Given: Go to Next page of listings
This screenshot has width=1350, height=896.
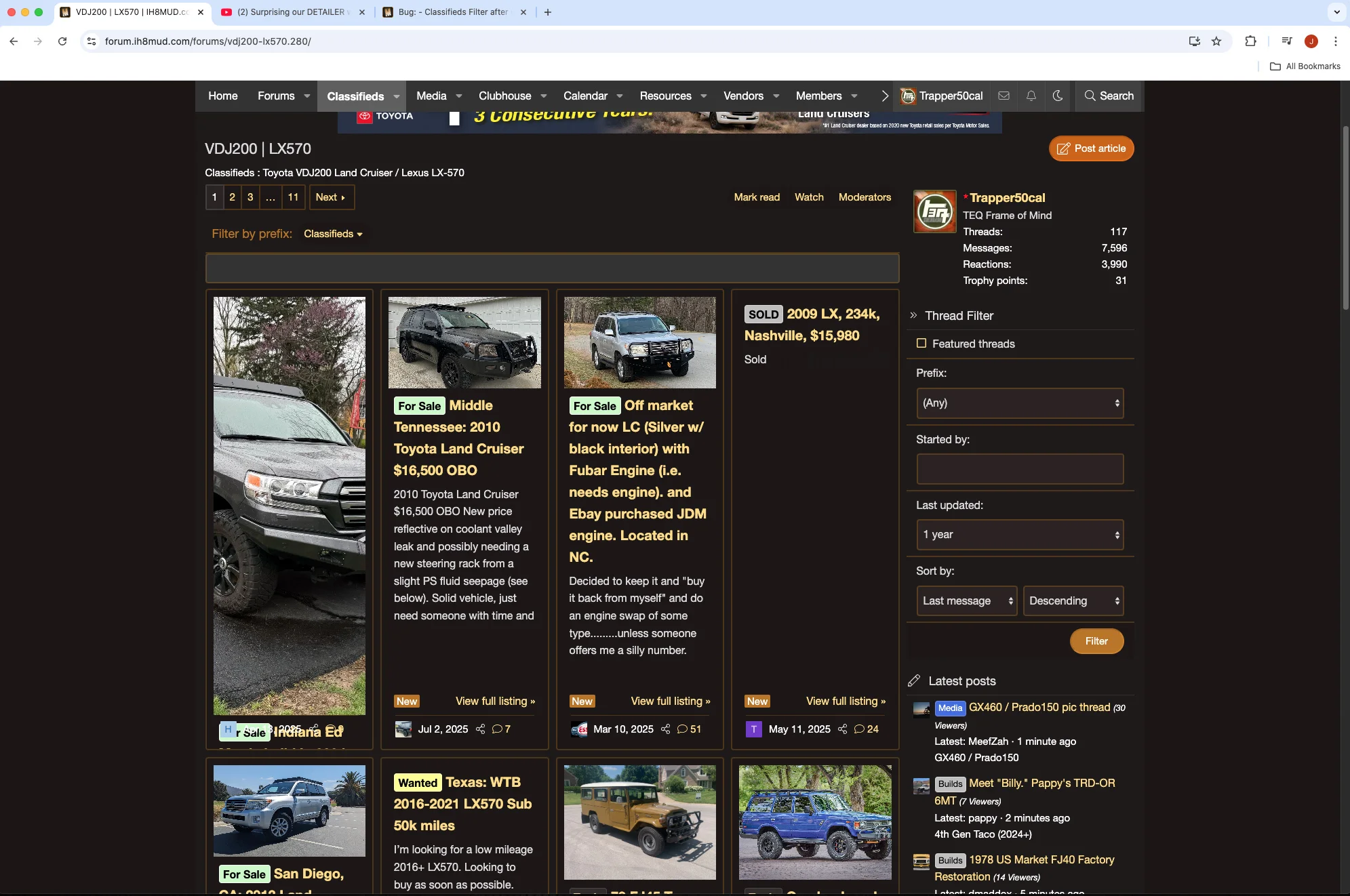Looking at the screenshot, I should click(331, 197).
